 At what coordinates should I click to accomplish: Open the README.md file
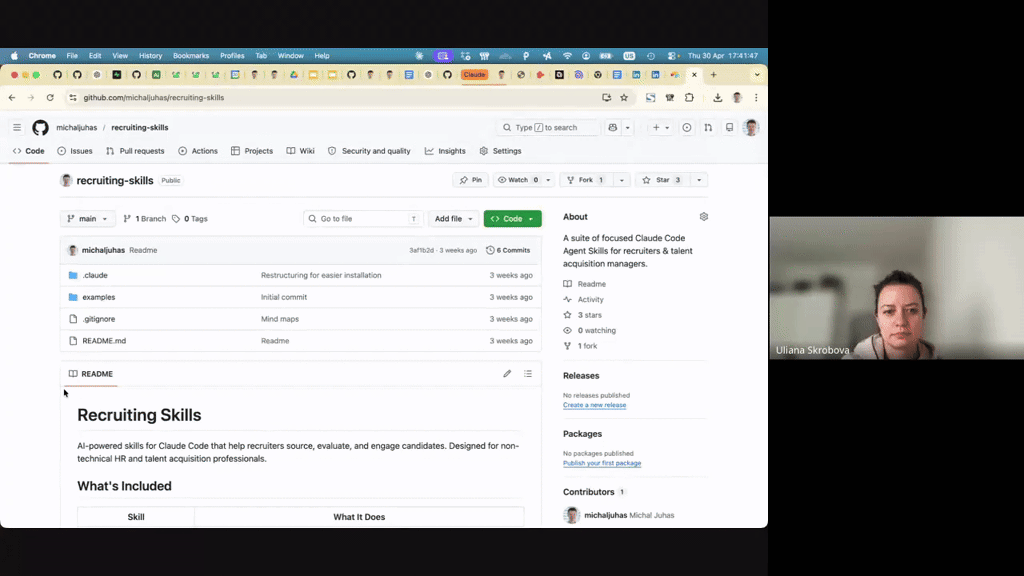(104, 341)
